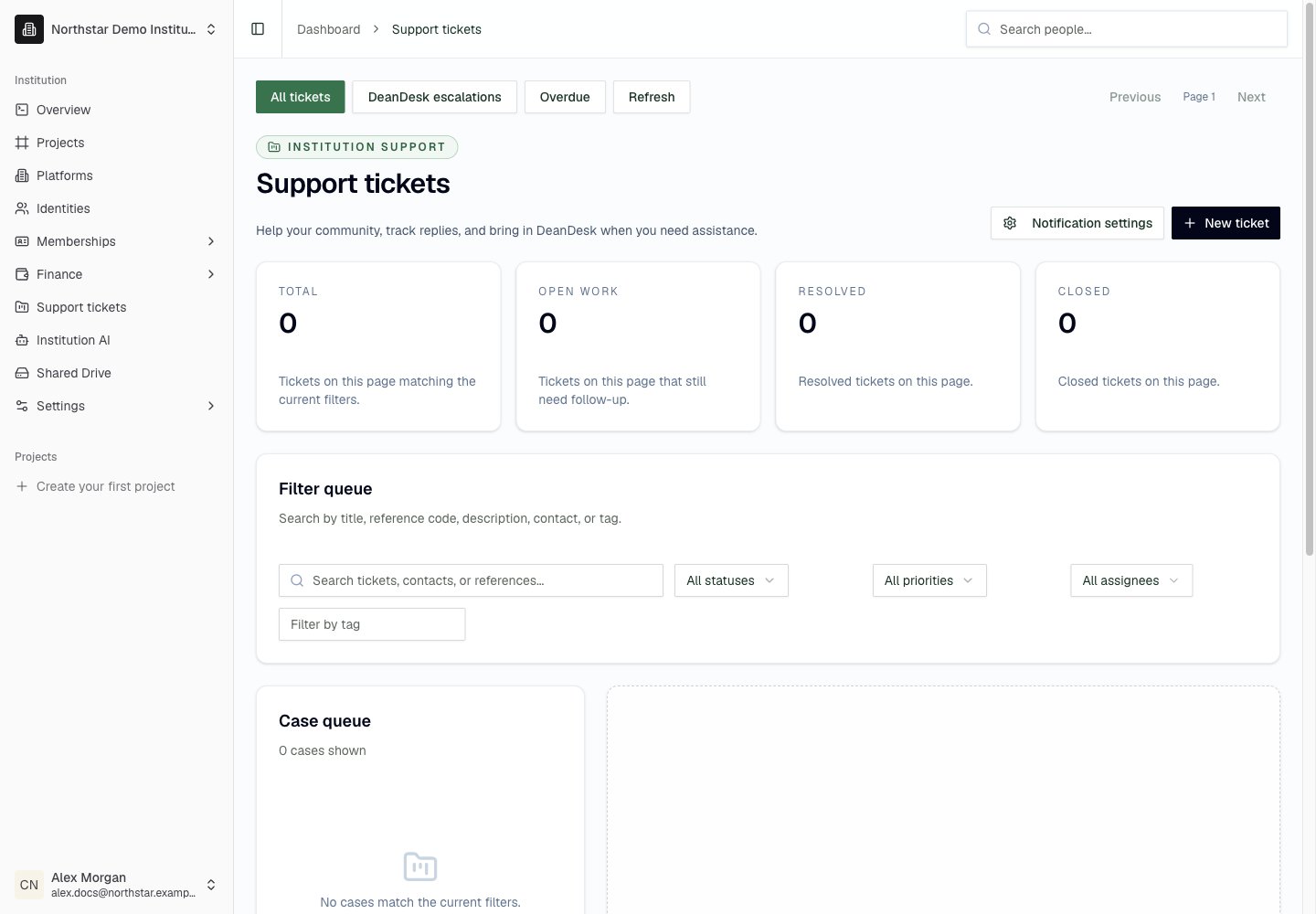Click the Institution Support badge
Viewport: 1316px width, 914px height.
(x=356, y=146)
